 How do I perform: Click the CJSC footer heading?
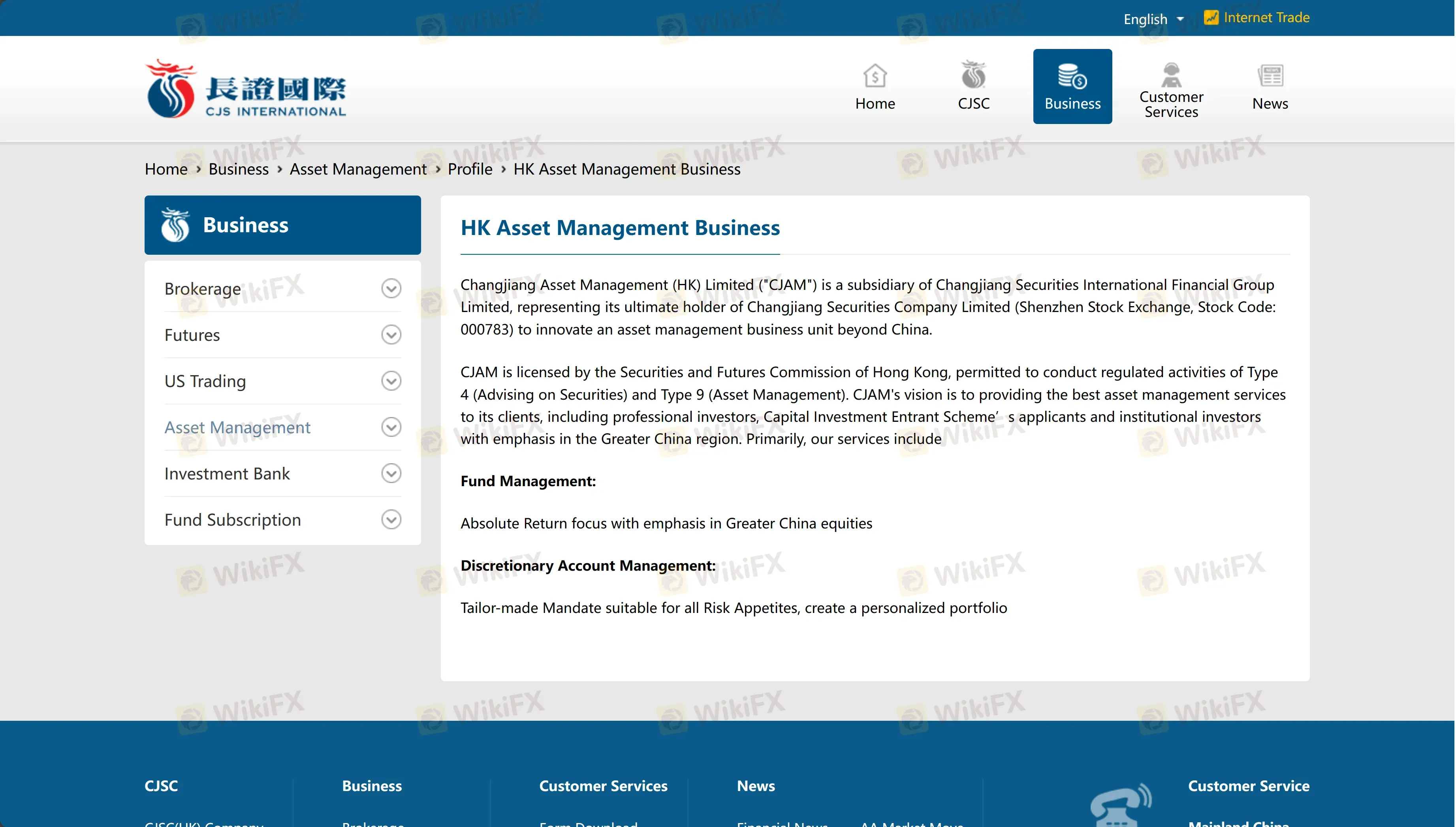(161, 786)
